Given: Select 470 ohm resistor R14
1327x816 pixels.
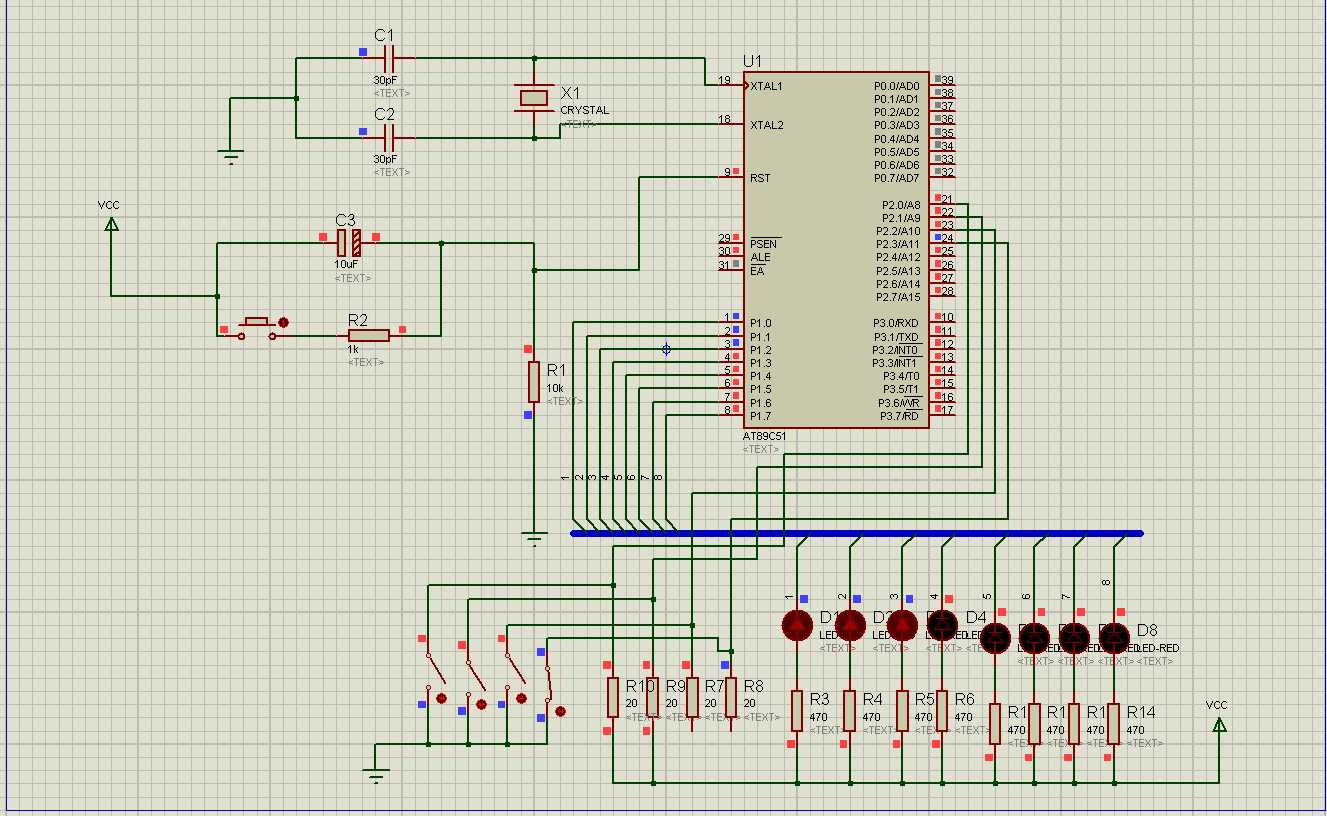Looking at the screenshot, I should 1113,723.
